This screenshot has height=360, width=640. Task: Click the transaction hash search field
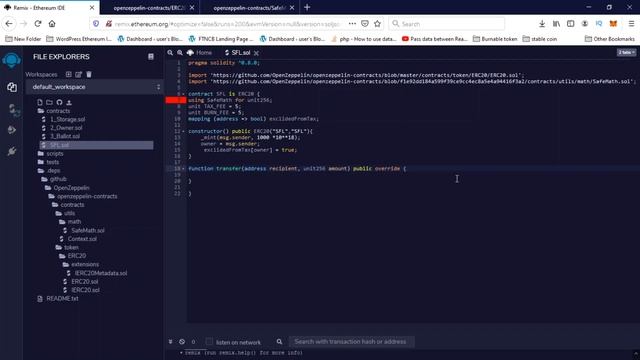351,342
